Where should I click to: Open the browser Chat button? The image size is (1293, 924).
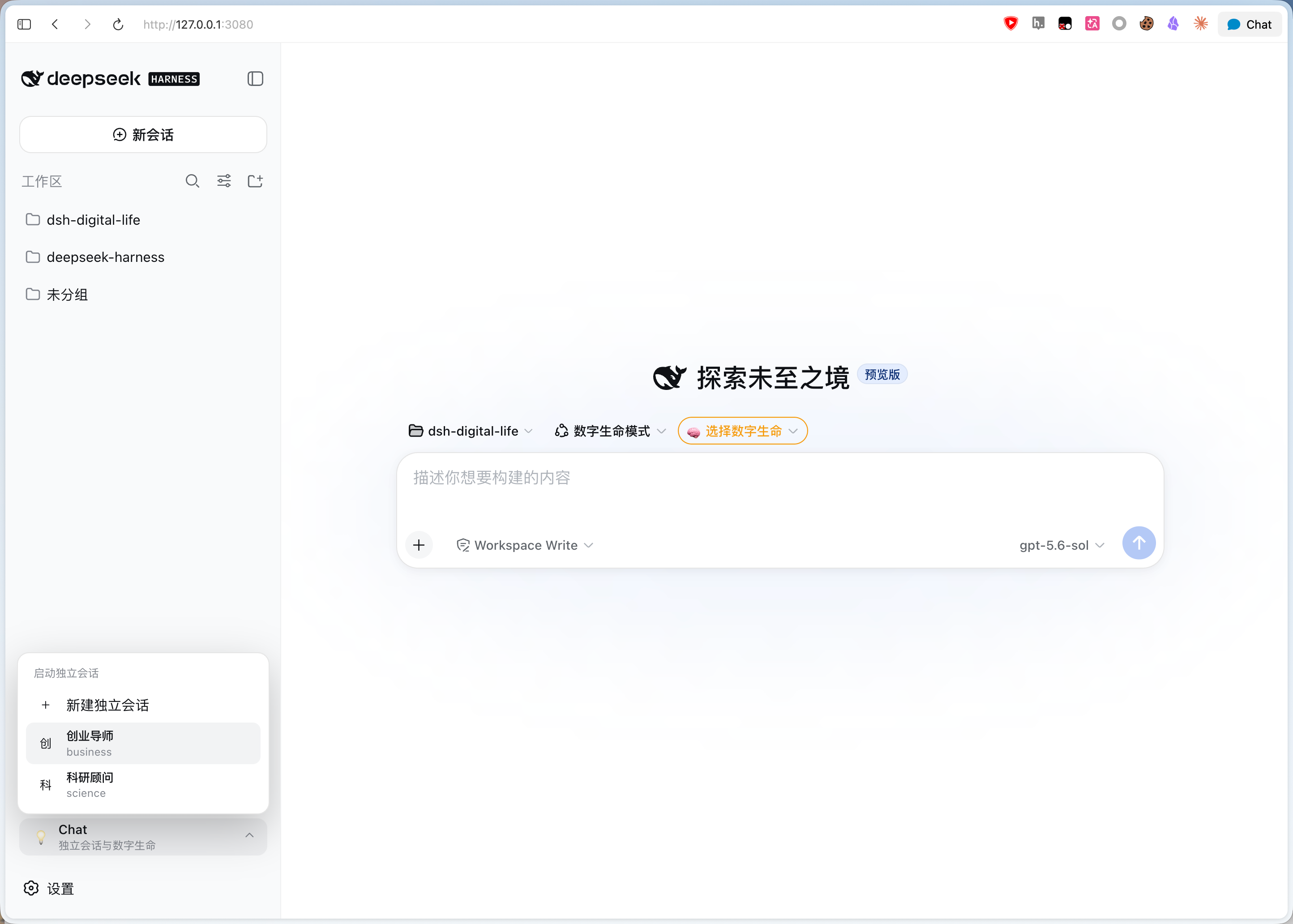point(1249,25)
